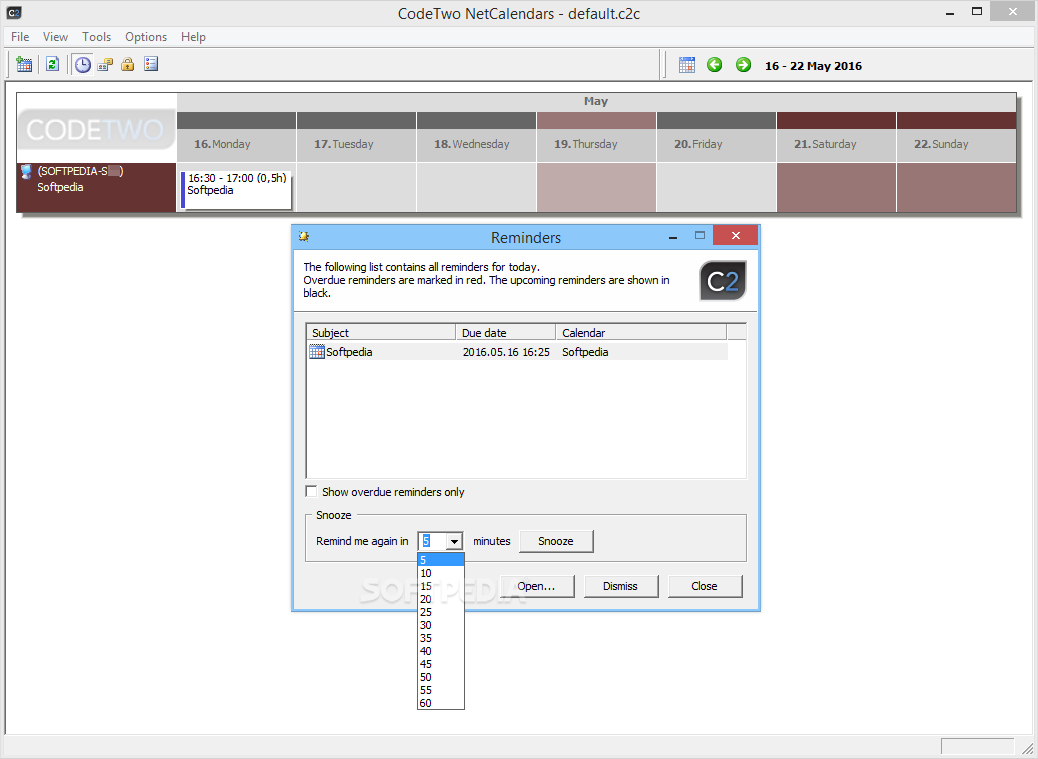Collapse the snooze minutes dropdown arrow
This screenshot has height=759, width=1038.
pos(454,541)
